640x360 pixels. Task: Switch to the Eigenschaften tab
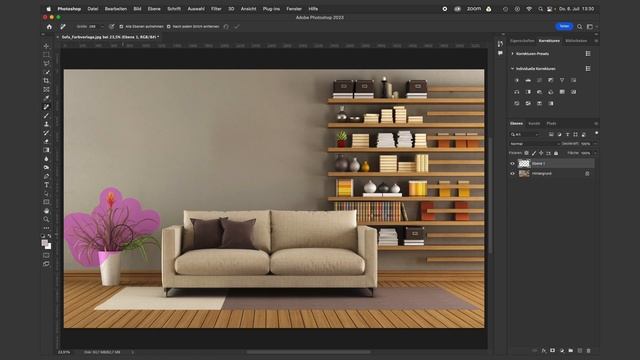[x=522, y=41]
